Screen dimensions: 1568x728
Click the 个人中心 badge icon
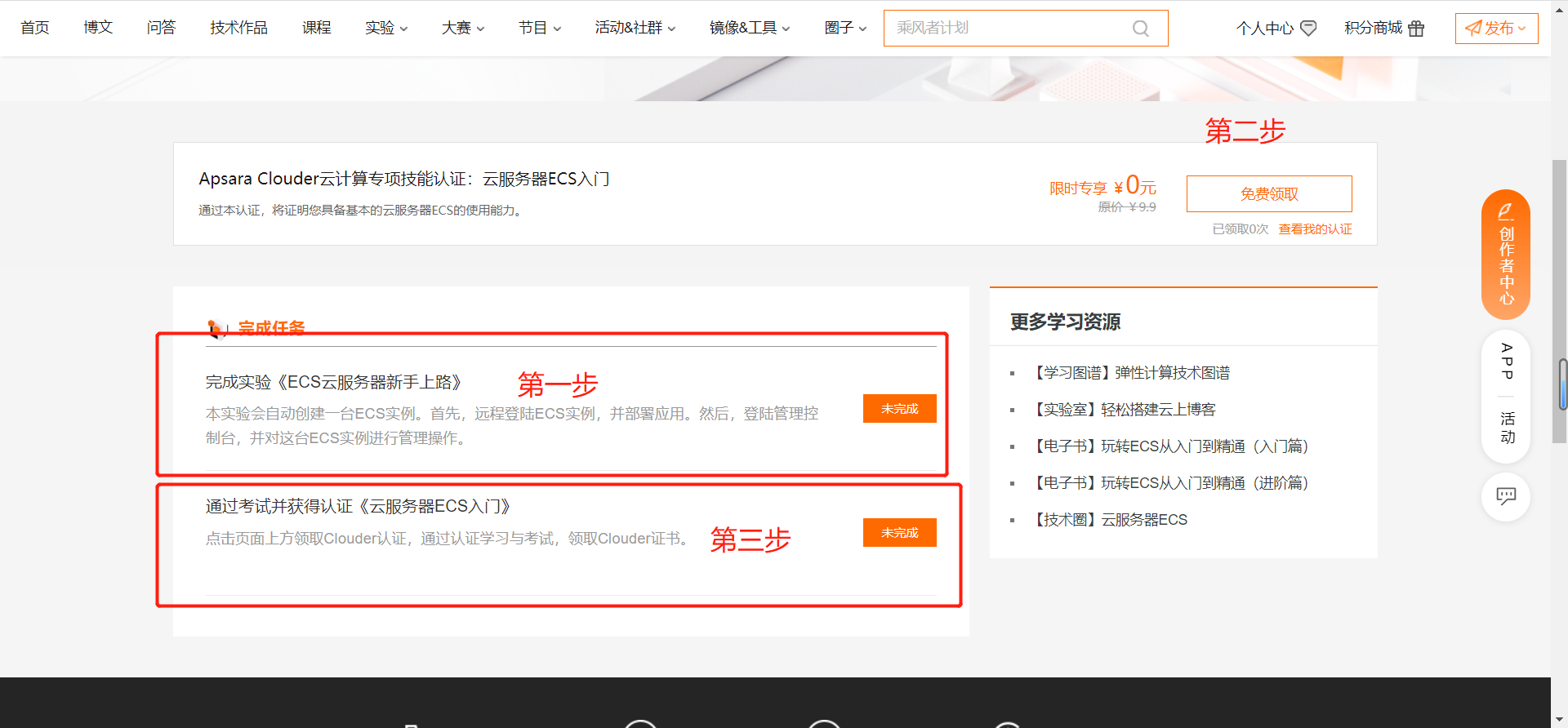tap(1308, 29)
